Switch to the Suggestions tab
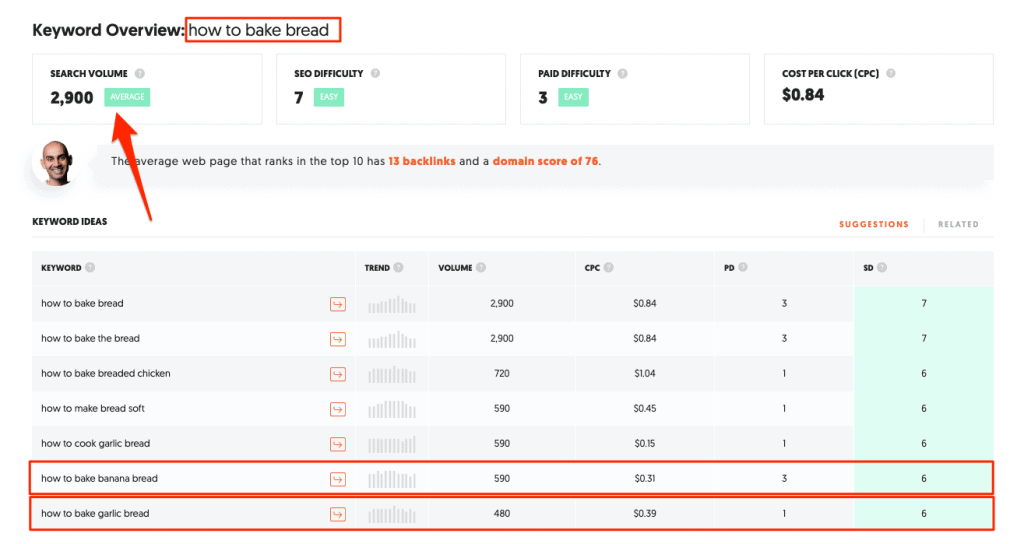 pyautogui.click(x=874, y=225)
